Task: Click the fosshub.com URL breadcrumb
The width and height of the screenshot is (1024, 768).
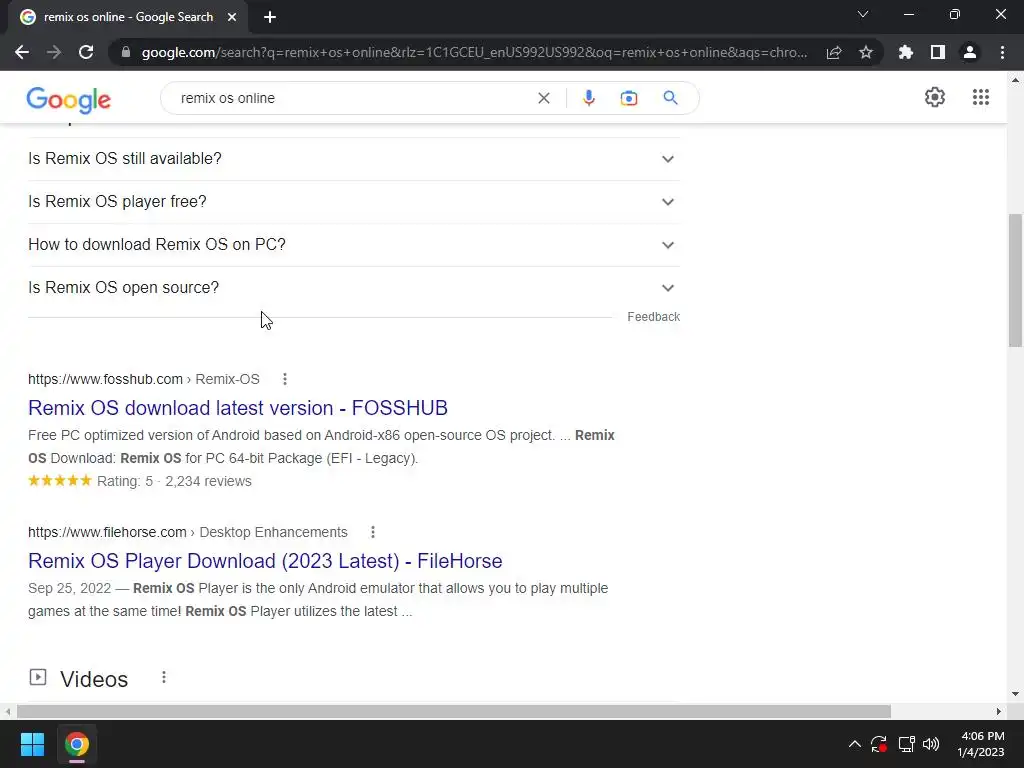Action: point(144,379)
